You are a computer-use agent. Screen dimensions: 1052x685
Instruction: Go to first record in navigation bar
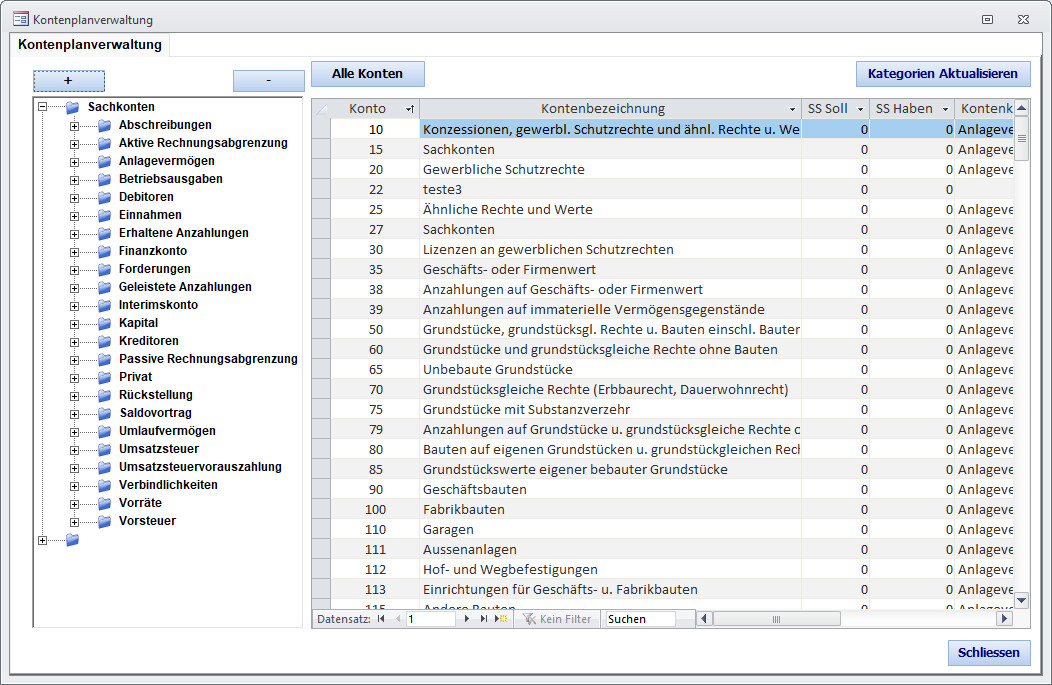tap(381, 619)
